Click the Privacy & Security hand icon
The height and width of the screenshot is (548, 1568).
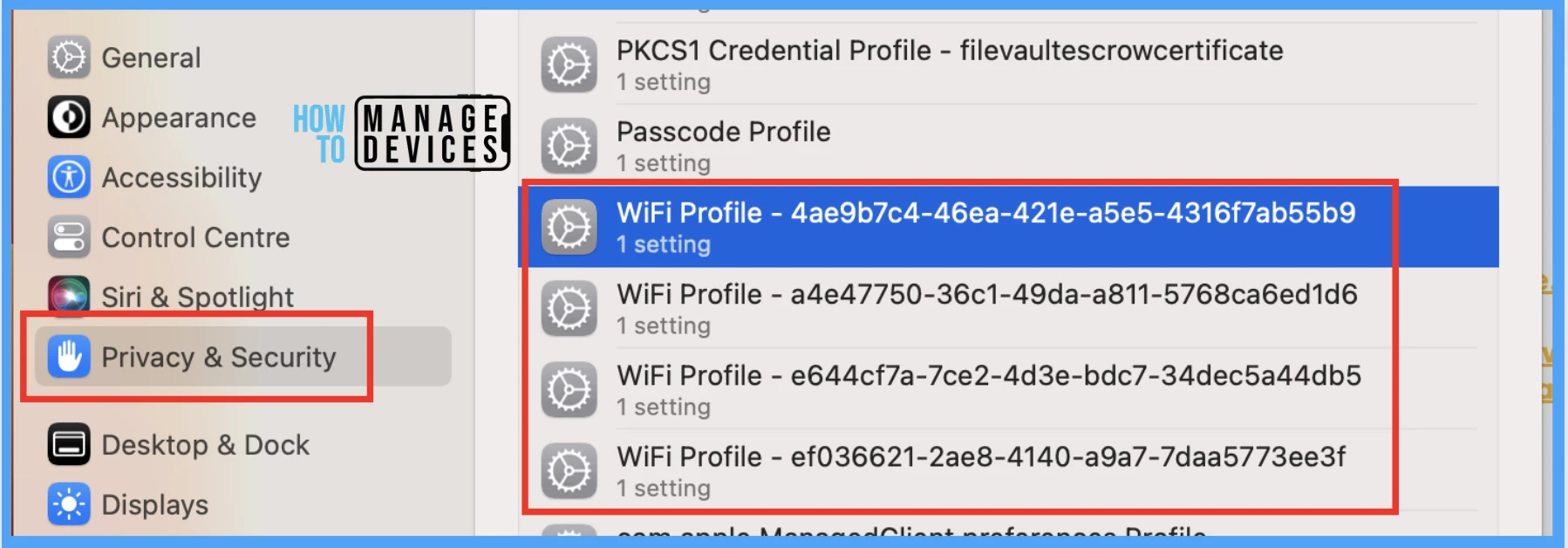point(69,356)
